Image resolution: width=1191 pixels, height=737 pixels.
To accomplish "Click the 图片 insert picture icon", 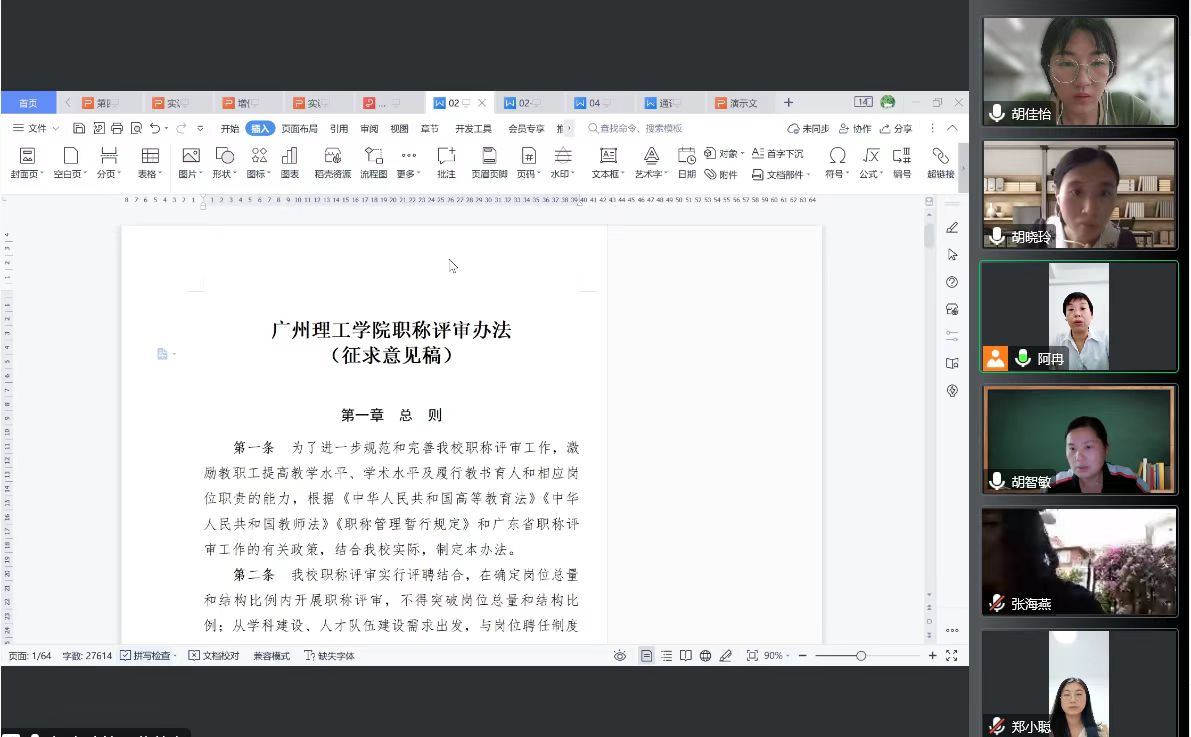I will (190, 156).
